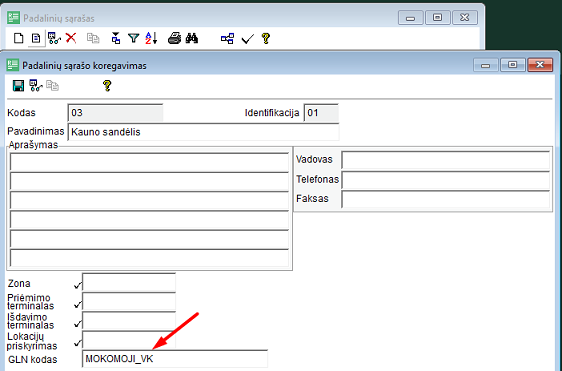This screenshot has height=371, width=562.
Task: Open the Zona lookup checkmark
Action: coord(77,285)
